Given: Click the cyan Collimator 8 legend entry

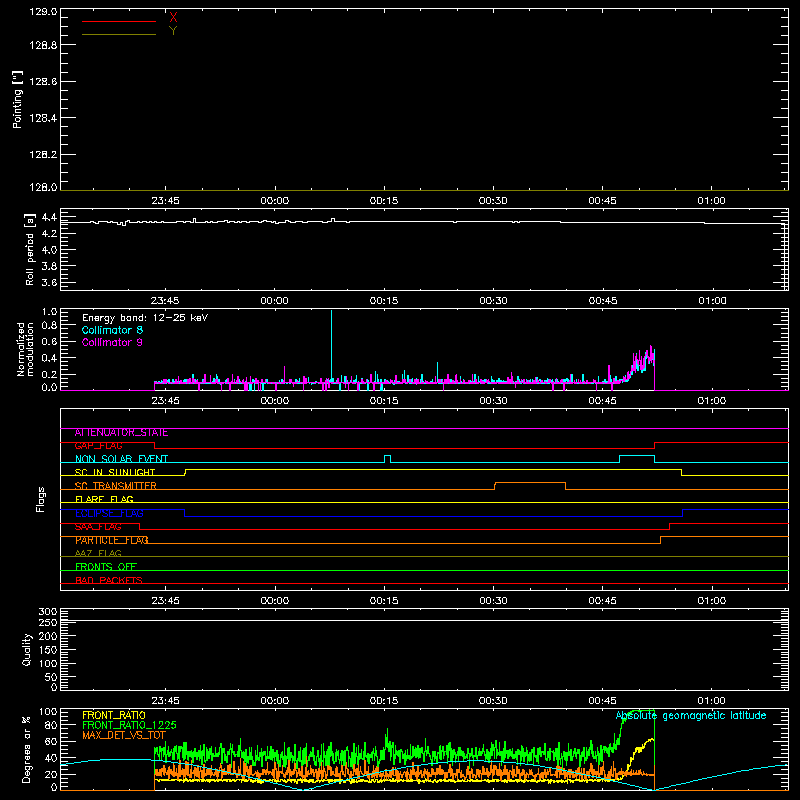Looking at the screenshot, I should (x=112, y=330).
